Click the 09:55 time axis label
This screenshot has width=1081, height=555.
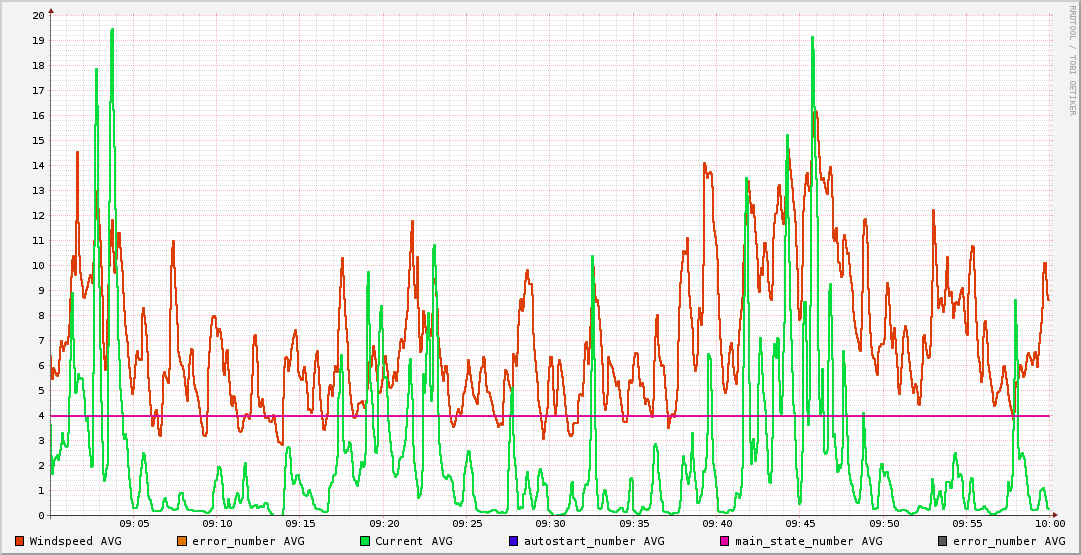(x=965, y=525)
